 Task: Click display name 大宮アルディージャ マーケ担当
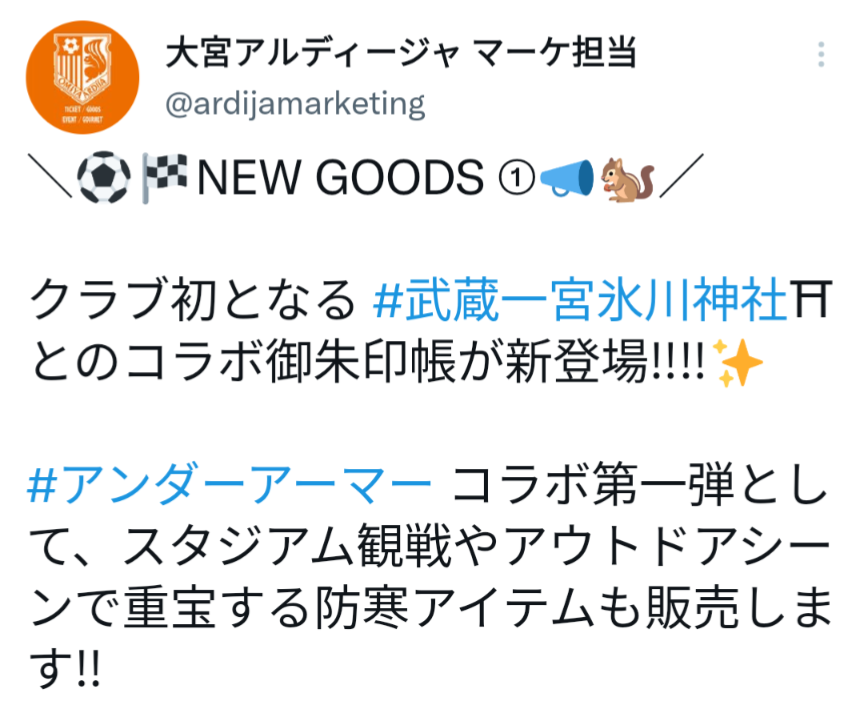(x=401, y=53)
